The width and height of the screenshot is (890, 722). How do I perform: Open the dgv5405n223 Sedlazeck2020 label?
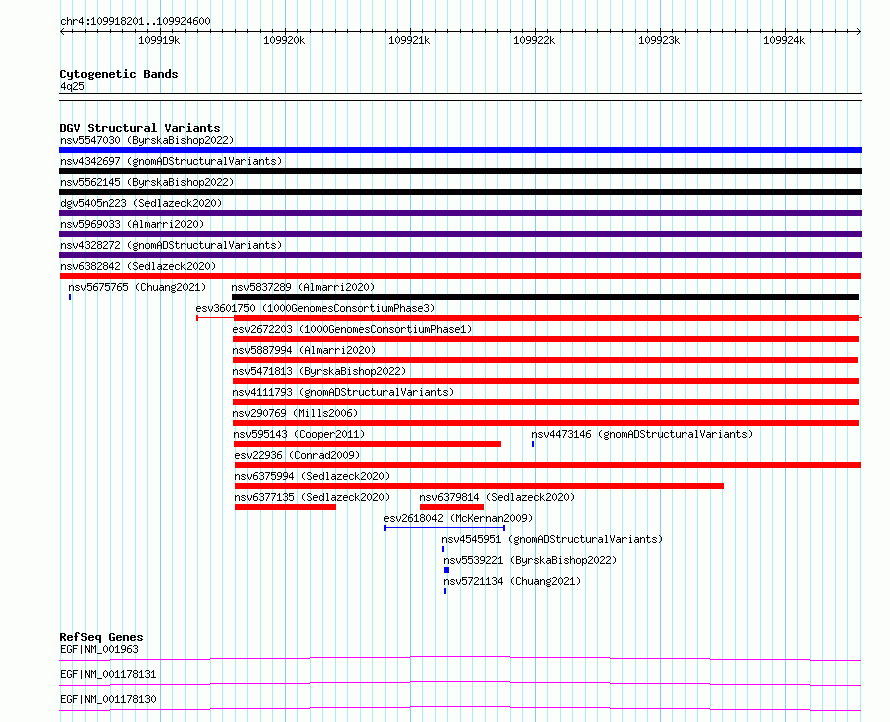141,203
